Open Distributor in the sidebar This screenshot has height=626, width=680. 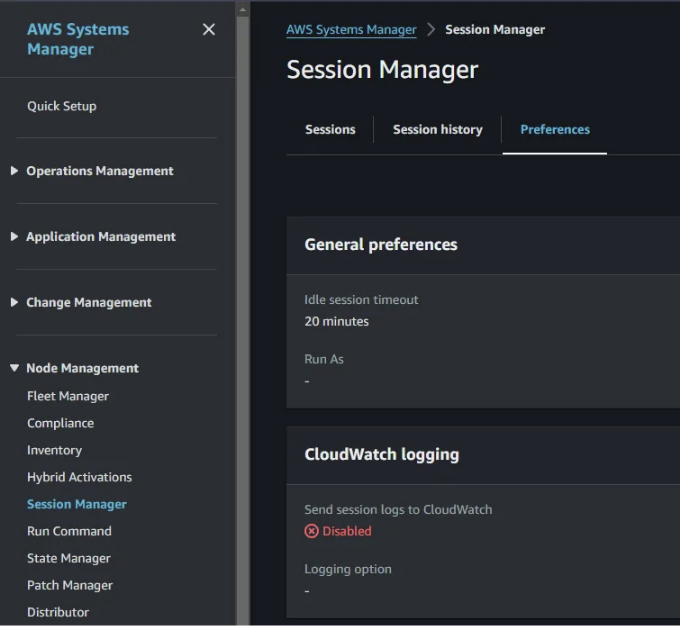pyautogui.click(x=58, y=612)
